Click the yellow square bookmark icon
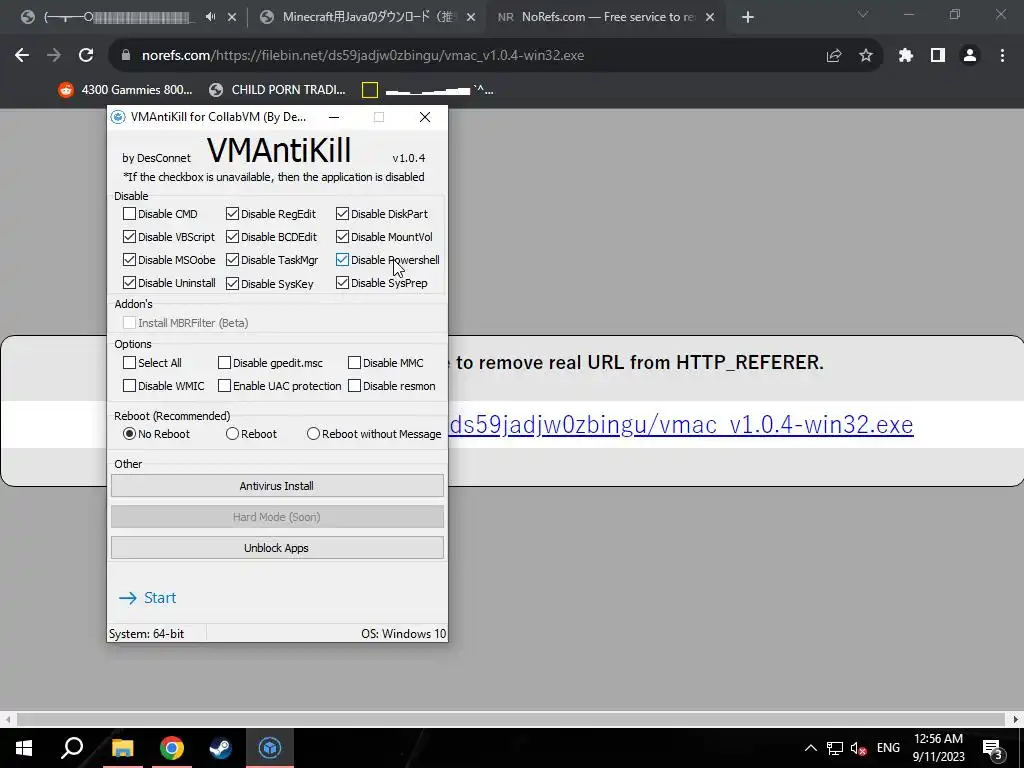Image resolution: width=1024 pixels, height=768 pixels. point(370,90)
